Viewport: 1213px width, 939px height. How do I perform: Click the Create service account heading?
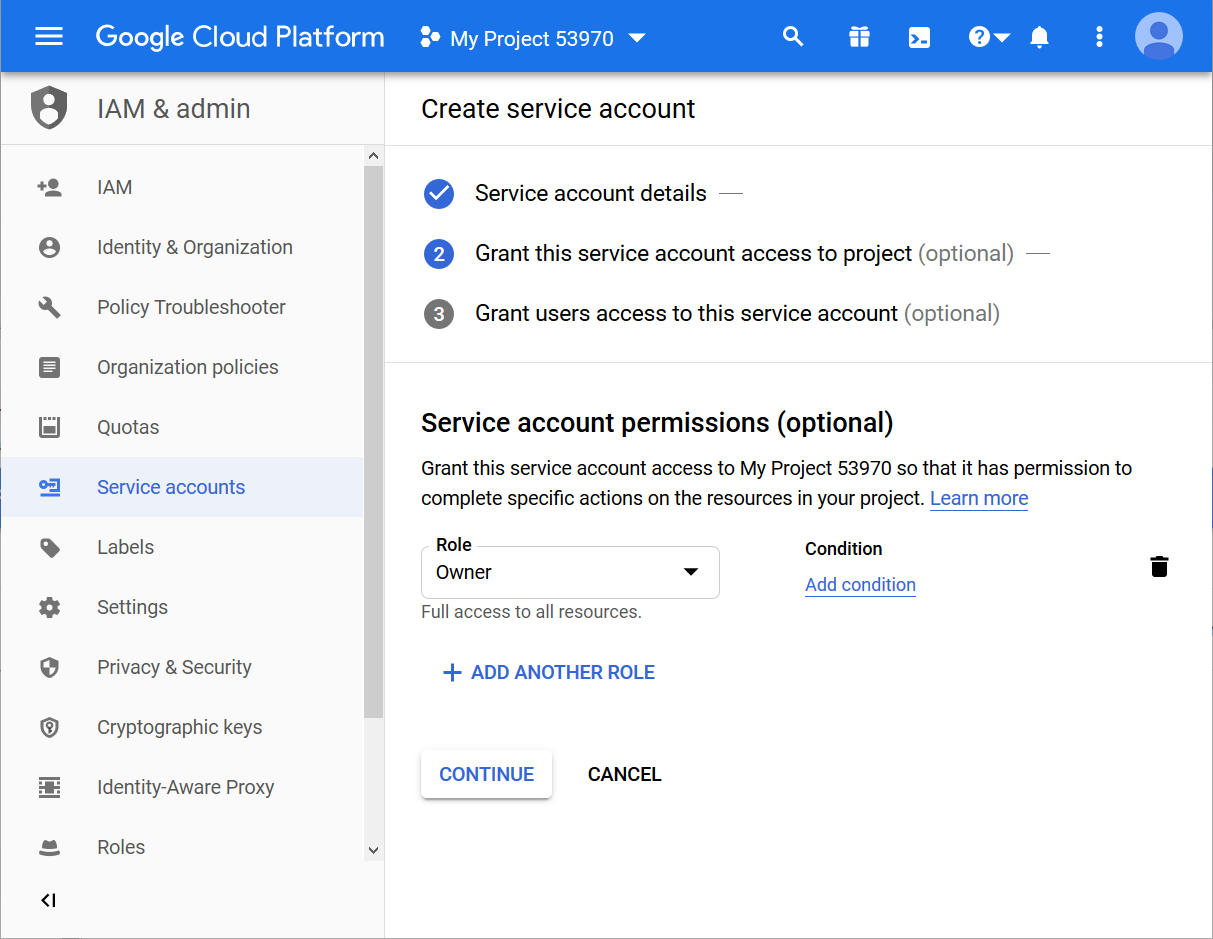[558, 108]
